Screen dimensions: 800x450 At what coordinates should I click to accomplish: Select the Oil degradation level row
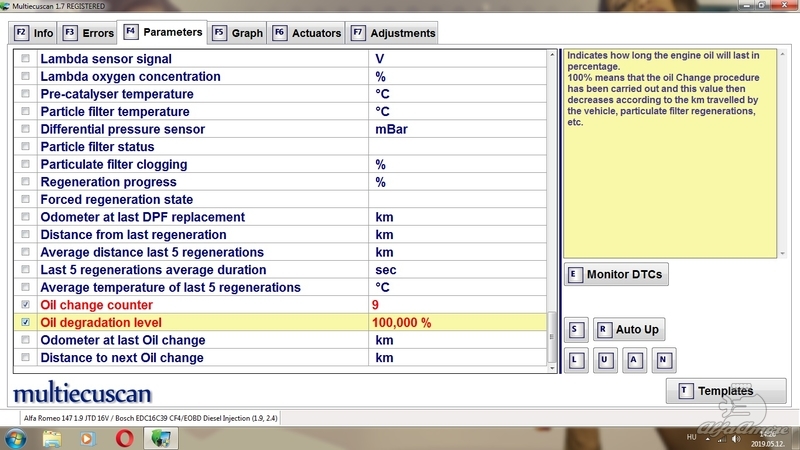tap(280, 322)
